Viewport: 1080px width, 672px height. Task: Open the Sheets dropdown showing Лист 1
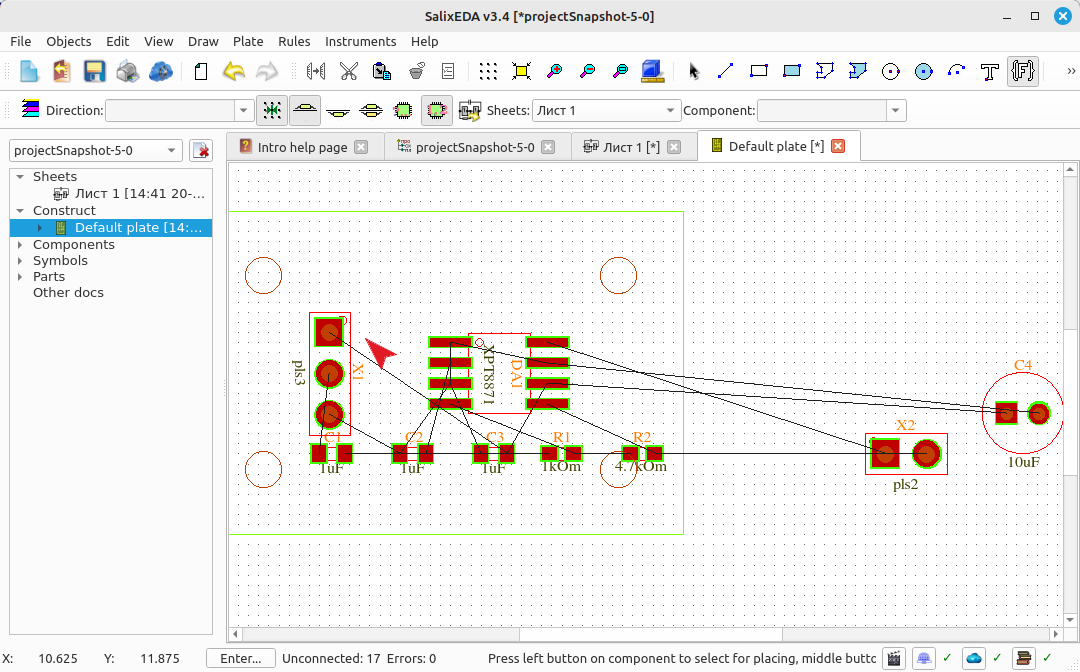tap(606, 110)
